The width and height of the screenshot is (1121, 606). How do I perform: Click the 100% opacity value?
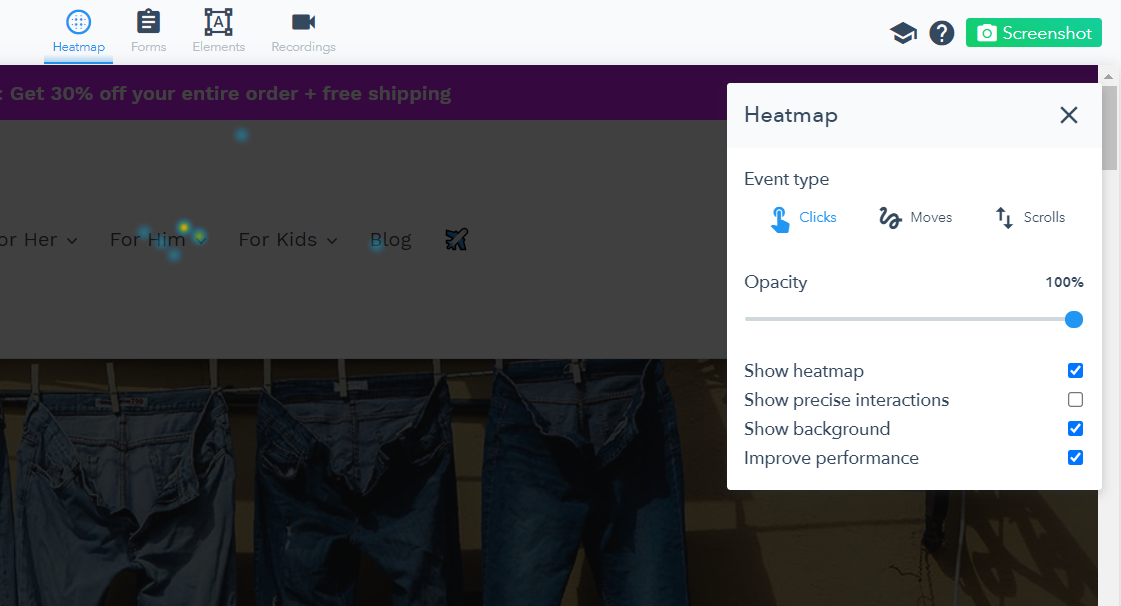tap(1064, 282)
